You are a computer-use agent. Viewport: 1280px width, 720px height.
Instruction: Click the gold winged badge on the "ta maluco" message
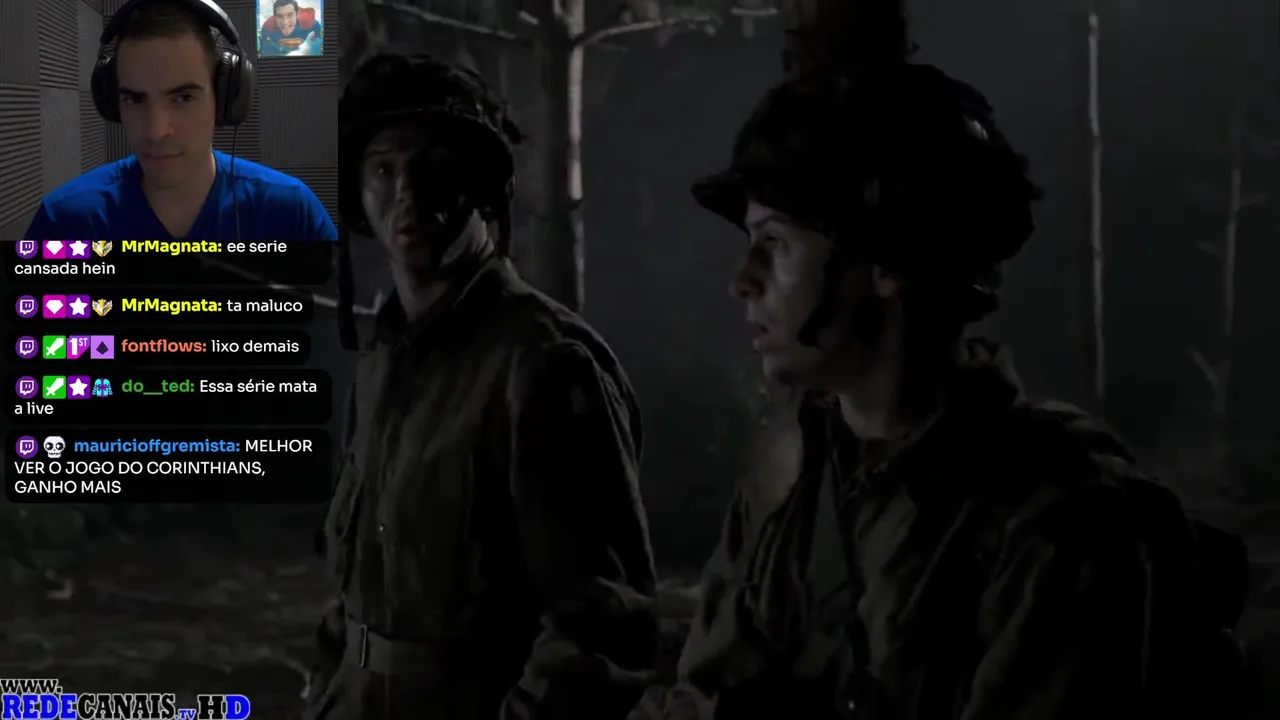point(102,306)
